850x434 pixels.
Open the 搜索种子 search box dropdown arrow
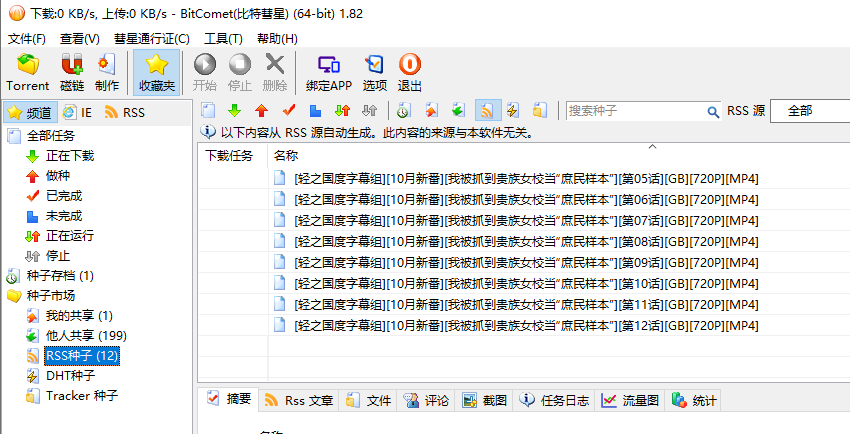[x=711, y=111]
